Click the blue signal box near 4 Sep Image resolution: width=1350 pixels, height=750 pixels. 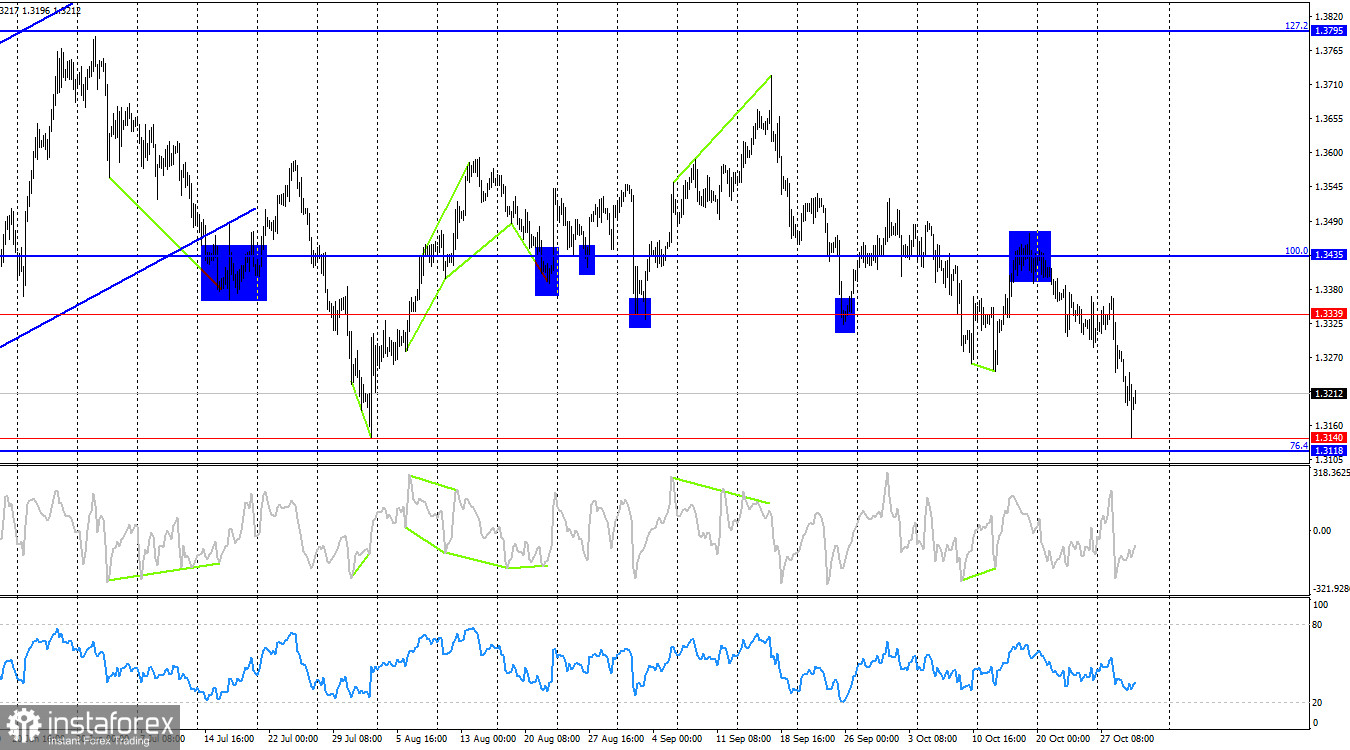click(x=640, y=315)
